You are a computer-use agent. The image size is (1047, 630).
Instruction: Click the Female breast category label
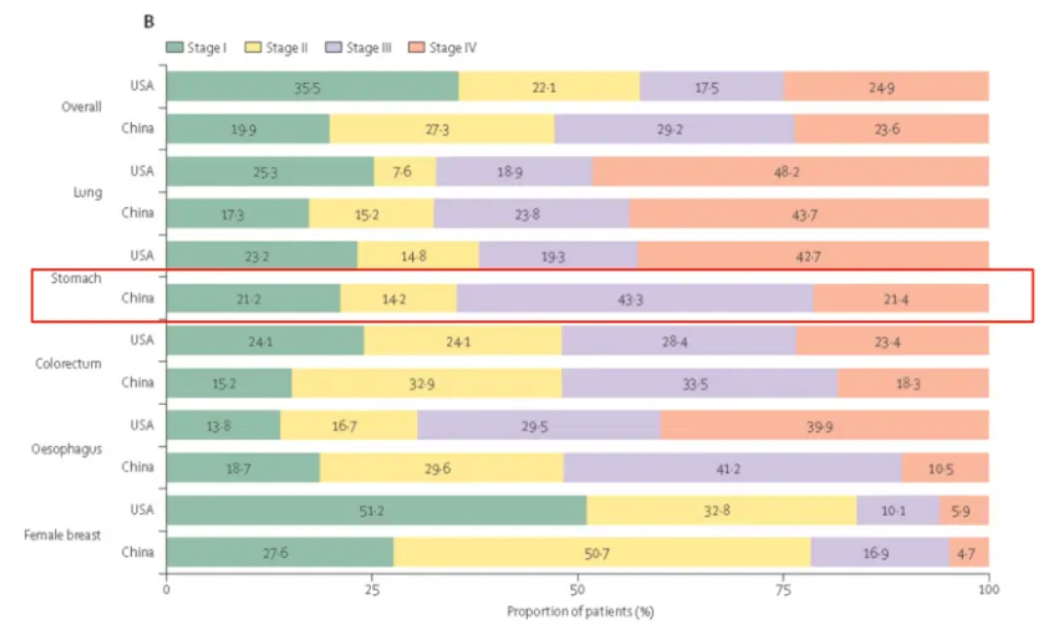62,532
